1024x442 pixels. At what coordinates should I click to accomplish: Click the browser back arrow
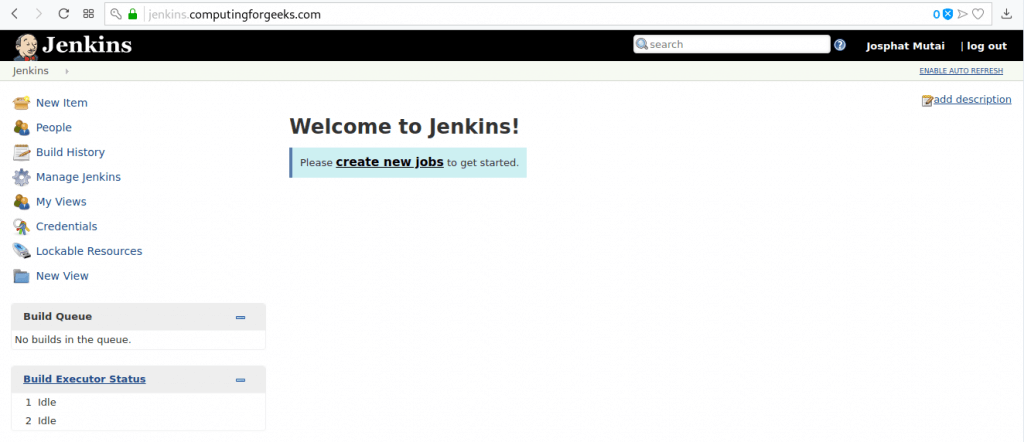point(15,14)
